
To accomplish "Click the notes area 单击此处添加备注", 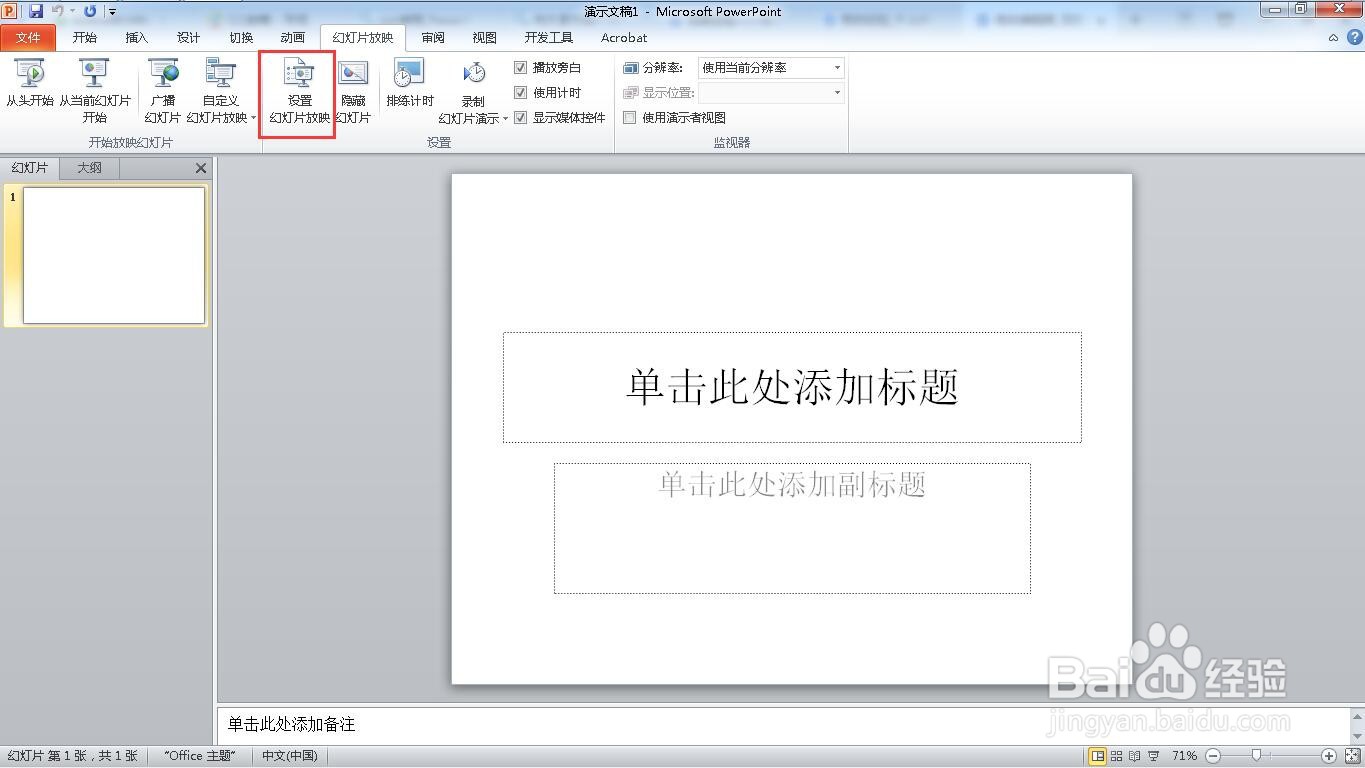I will click(x=784, y=724).
